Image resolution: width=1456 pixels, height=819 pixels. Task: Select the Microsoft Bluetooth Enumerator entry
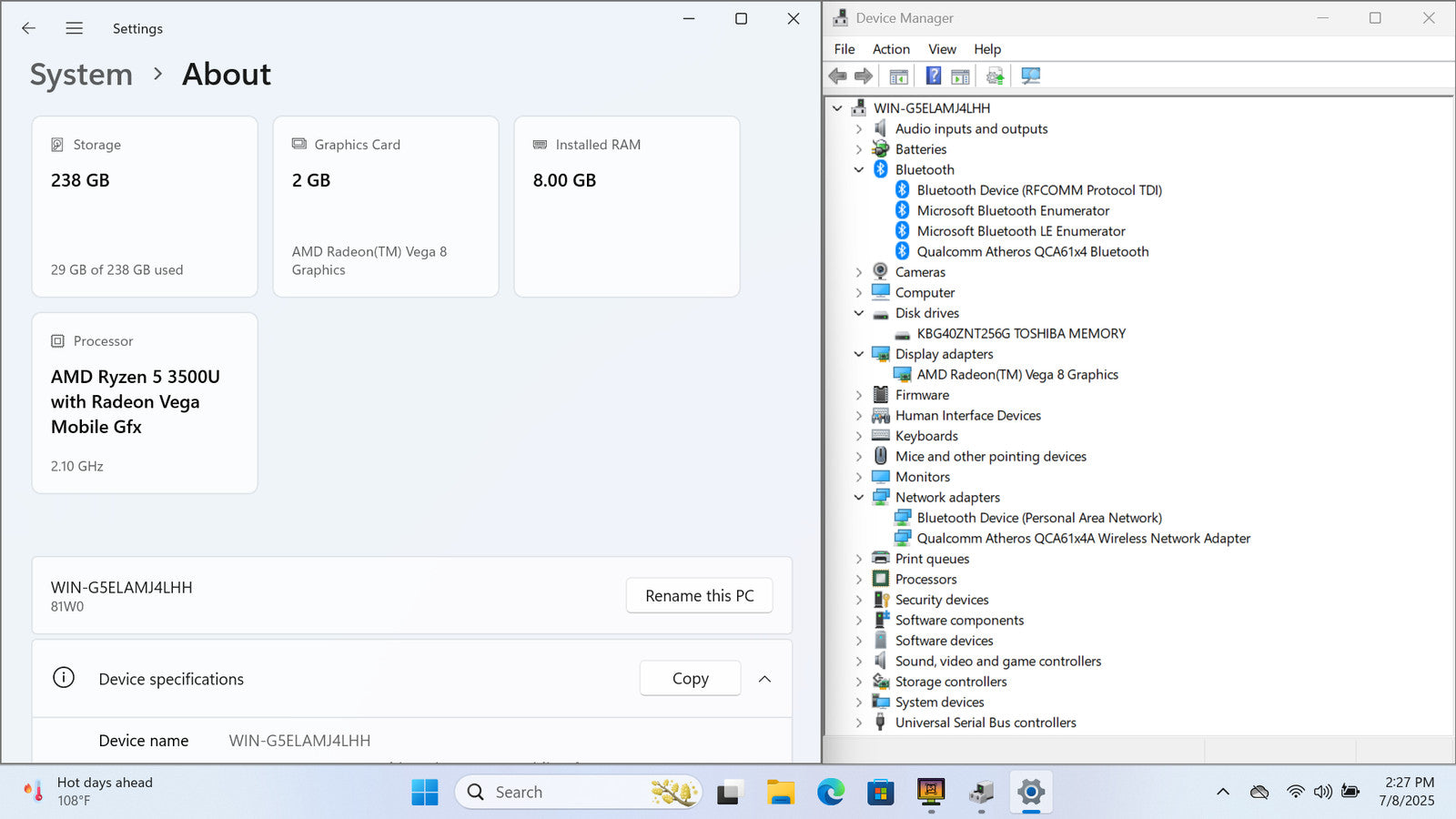[x=1013, y=211]
